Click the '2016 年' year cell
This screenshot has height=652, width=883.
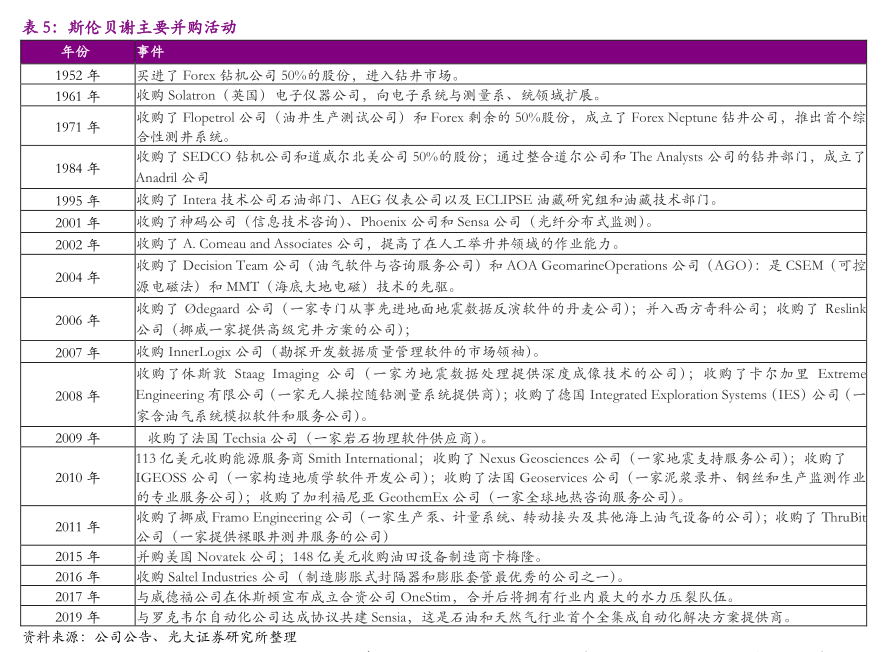78,577
